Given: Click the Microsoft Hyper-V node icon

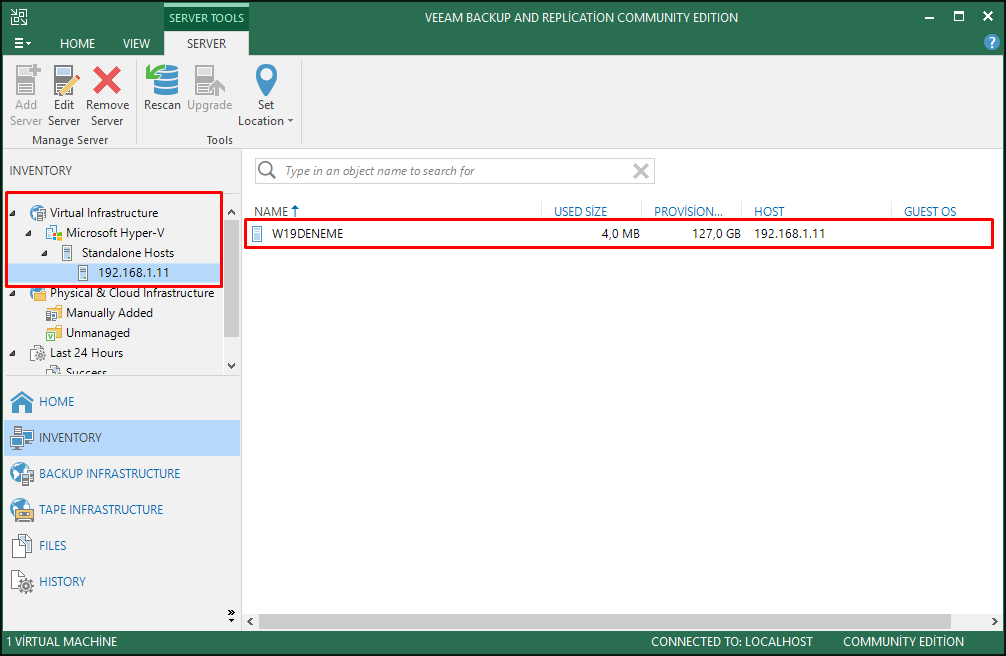Looking at the screenshot, I should 54,233.
